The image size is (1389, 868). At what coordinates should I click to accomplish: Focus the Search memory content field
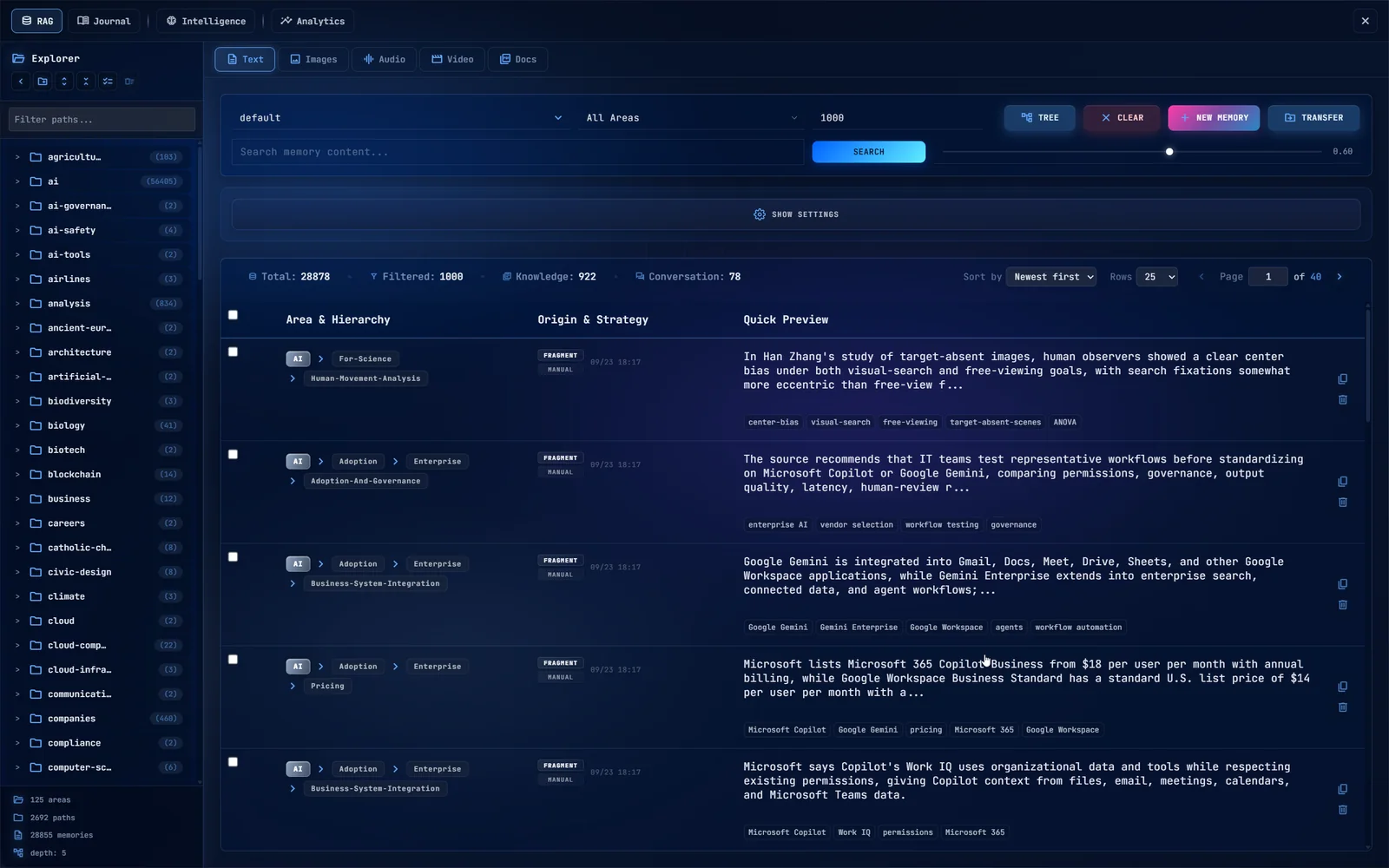click(517, 152)
